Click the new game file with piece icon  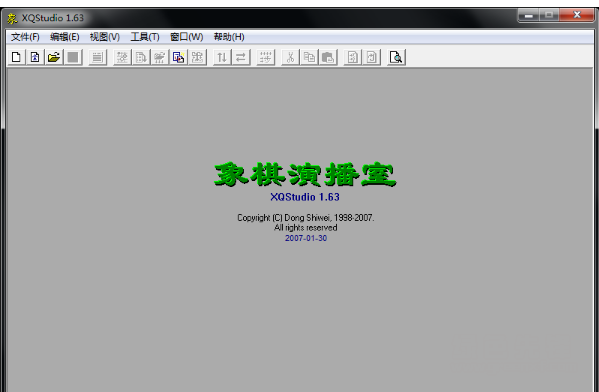click(x=35, y=57)
